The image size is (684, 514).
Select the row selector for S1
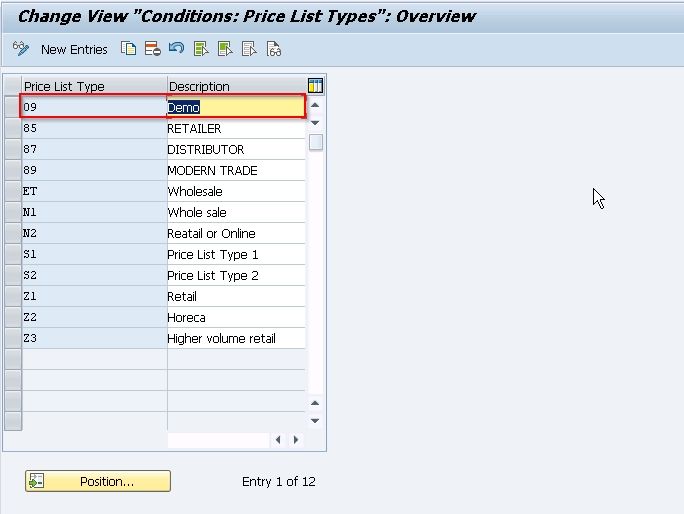pyautogui.click(x=13, y=254)
